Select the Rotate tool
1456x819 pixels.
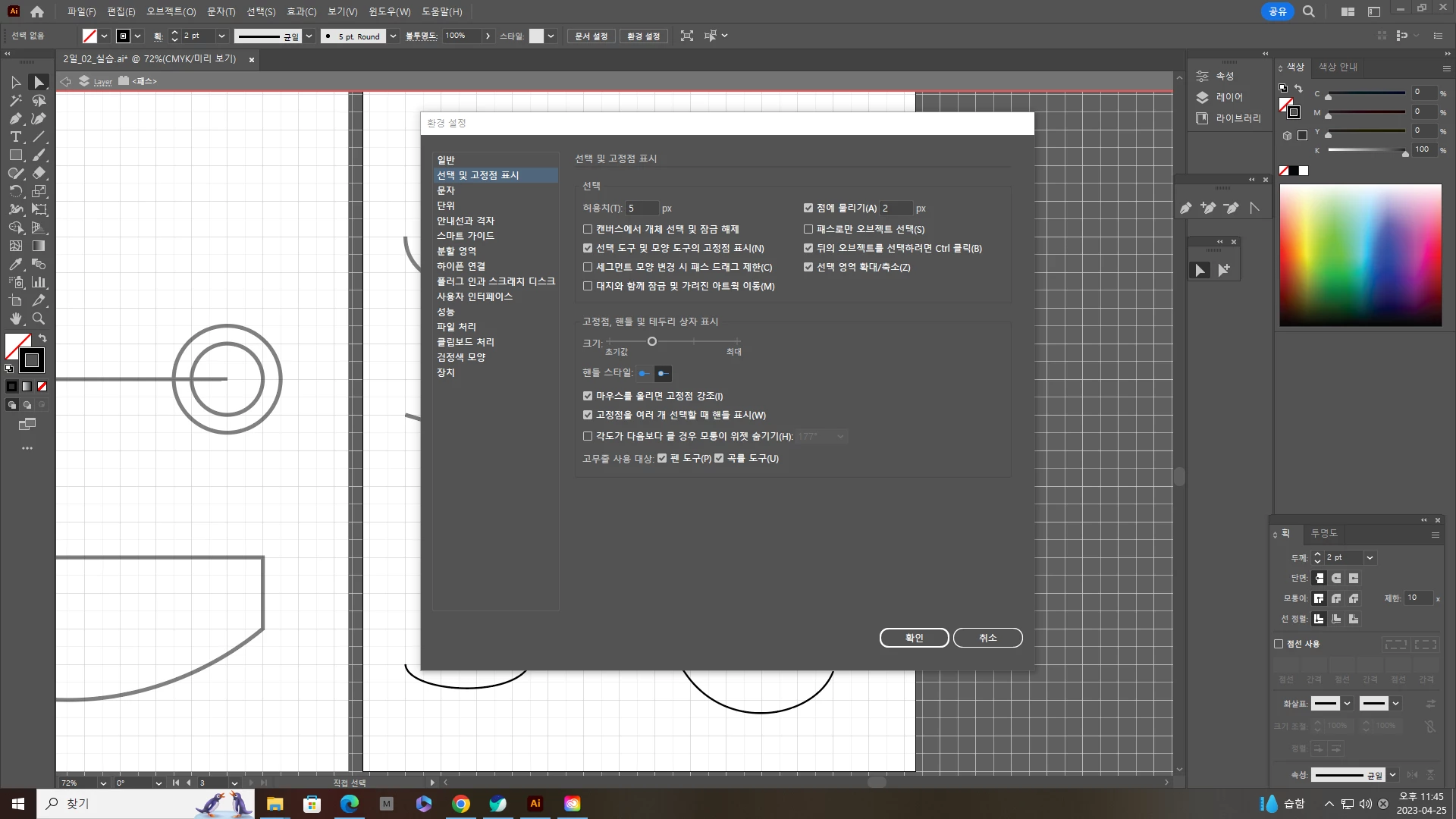15,191
